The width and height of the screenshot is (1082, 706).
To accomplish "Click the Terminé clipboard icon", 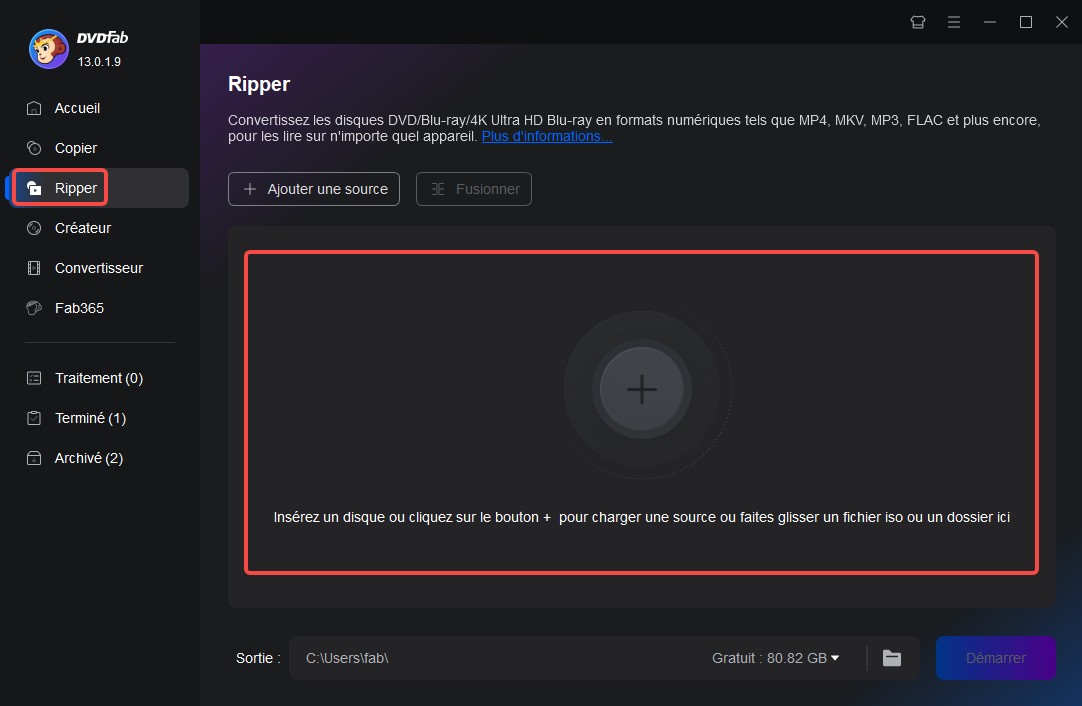I will [x=34, y=418].
